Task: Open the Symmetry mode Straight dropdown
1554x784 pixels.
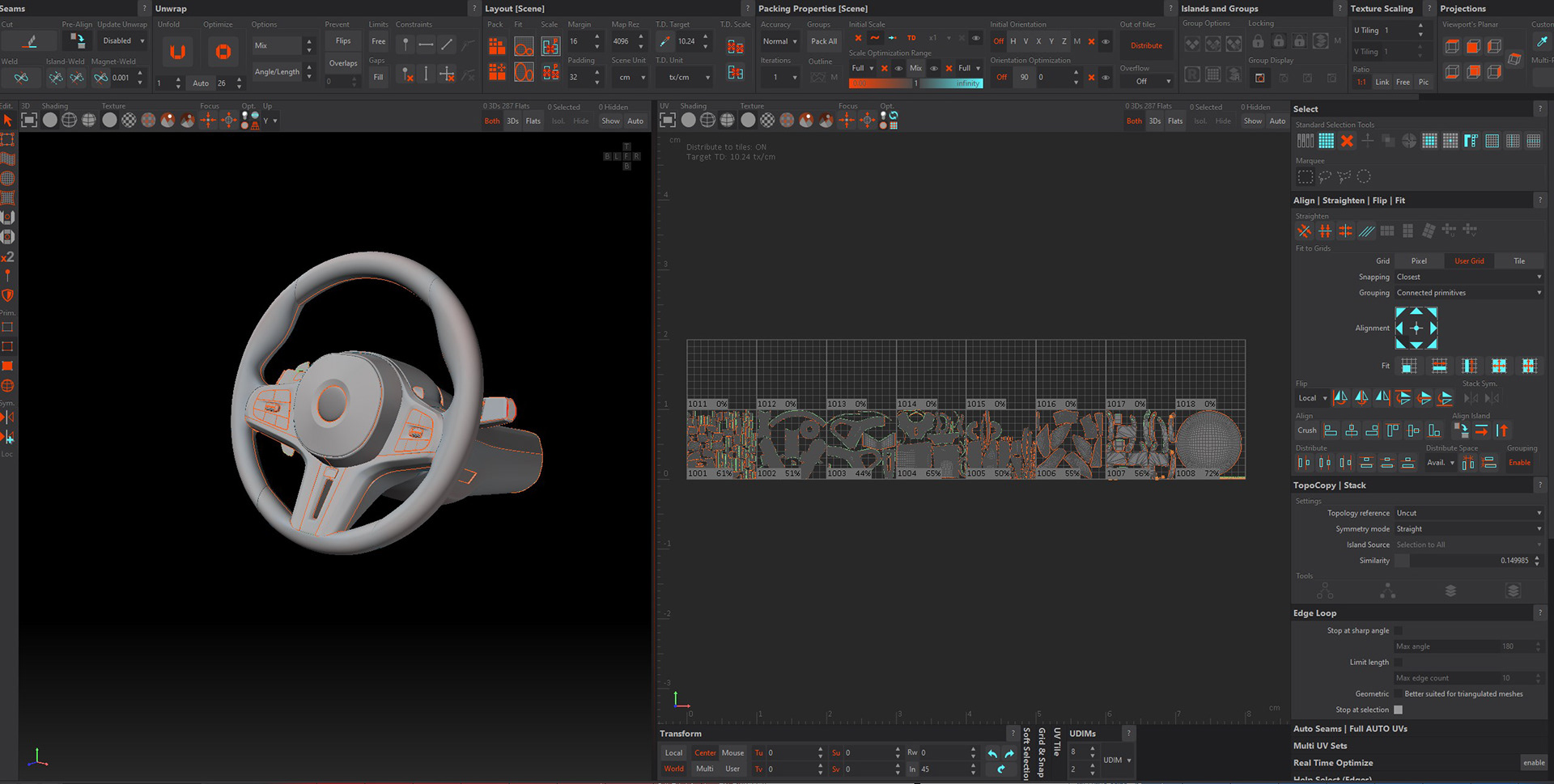Action: (1468, 529)
